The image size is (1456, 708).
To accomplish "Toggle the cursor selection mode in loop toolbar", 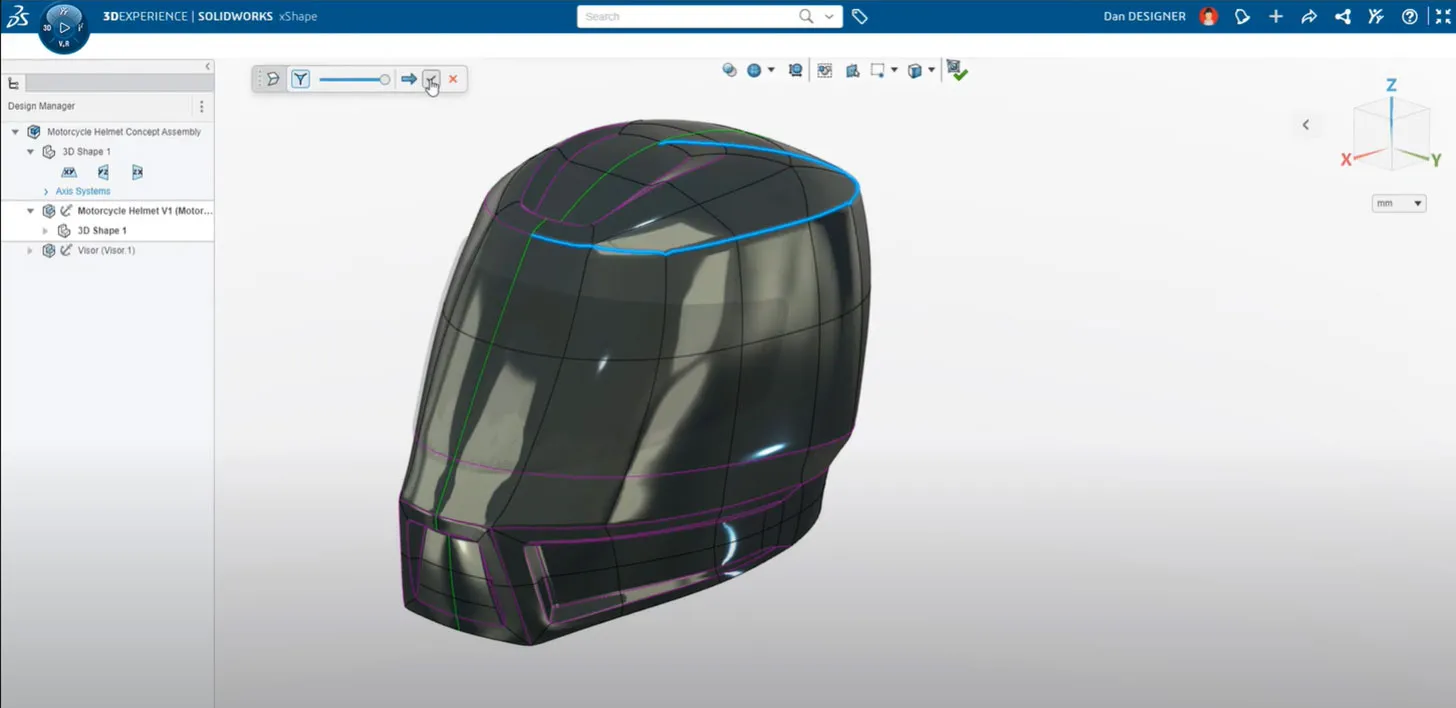I will [x=430, y=79].
